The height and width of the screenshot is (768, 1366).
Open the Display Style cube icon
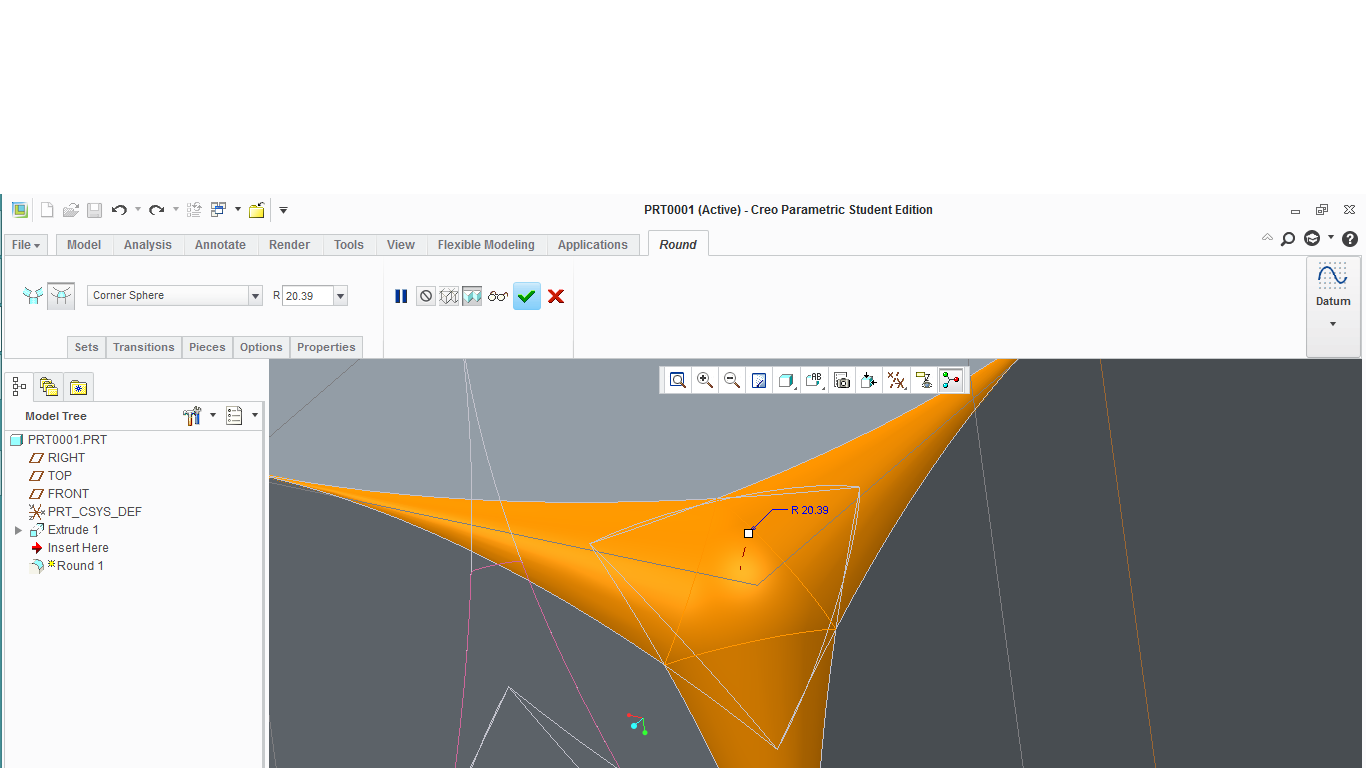787,380
